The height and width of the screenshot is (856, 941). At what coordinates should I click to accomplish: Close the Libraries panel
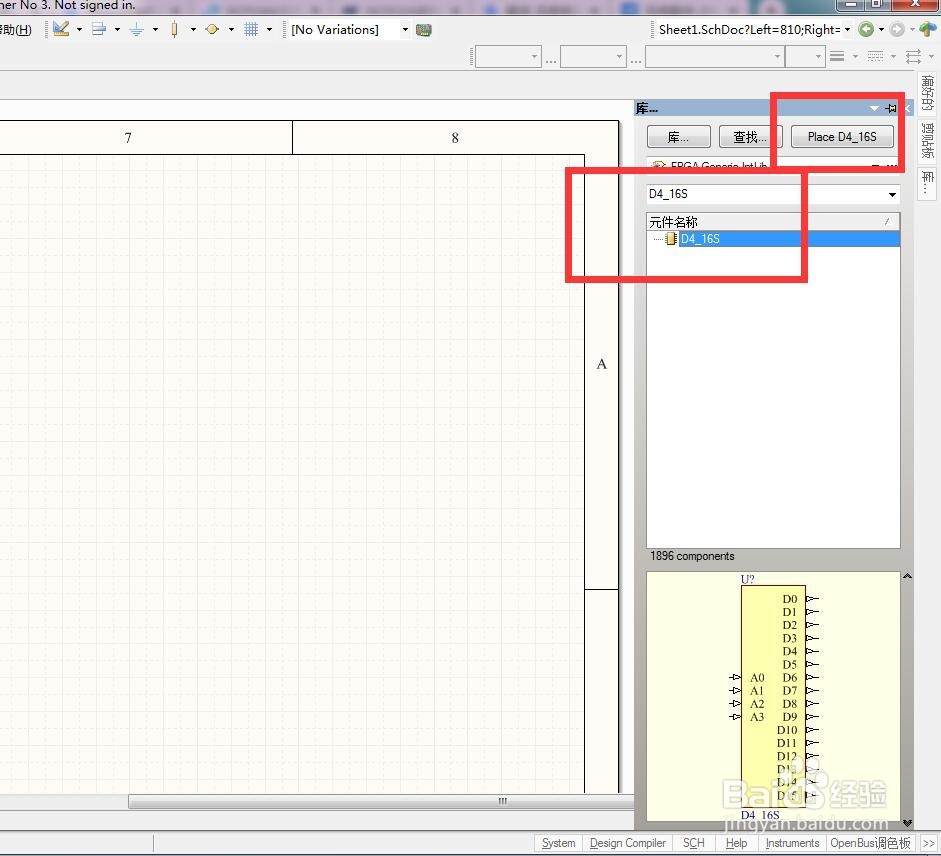[907, 109]
